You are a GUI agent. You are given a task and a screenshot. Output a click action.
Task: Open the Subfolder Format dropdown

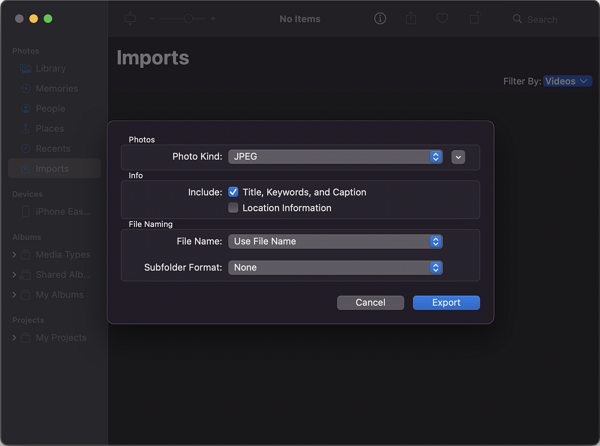tap(335, 267)
